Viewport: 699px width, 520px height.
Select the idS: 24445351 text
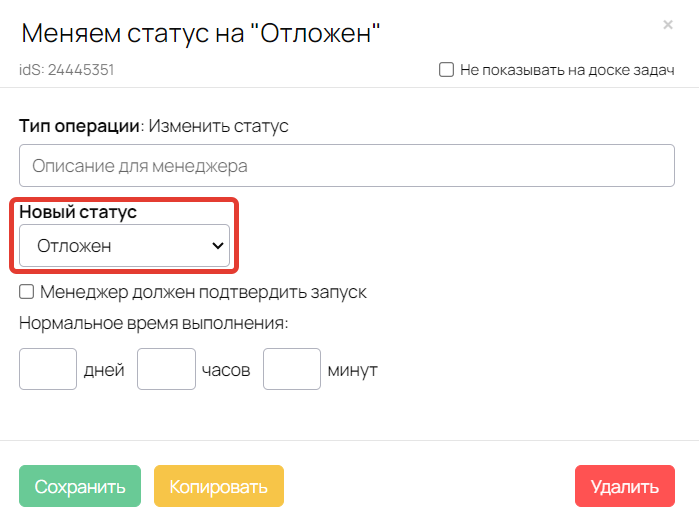[66, 70]
